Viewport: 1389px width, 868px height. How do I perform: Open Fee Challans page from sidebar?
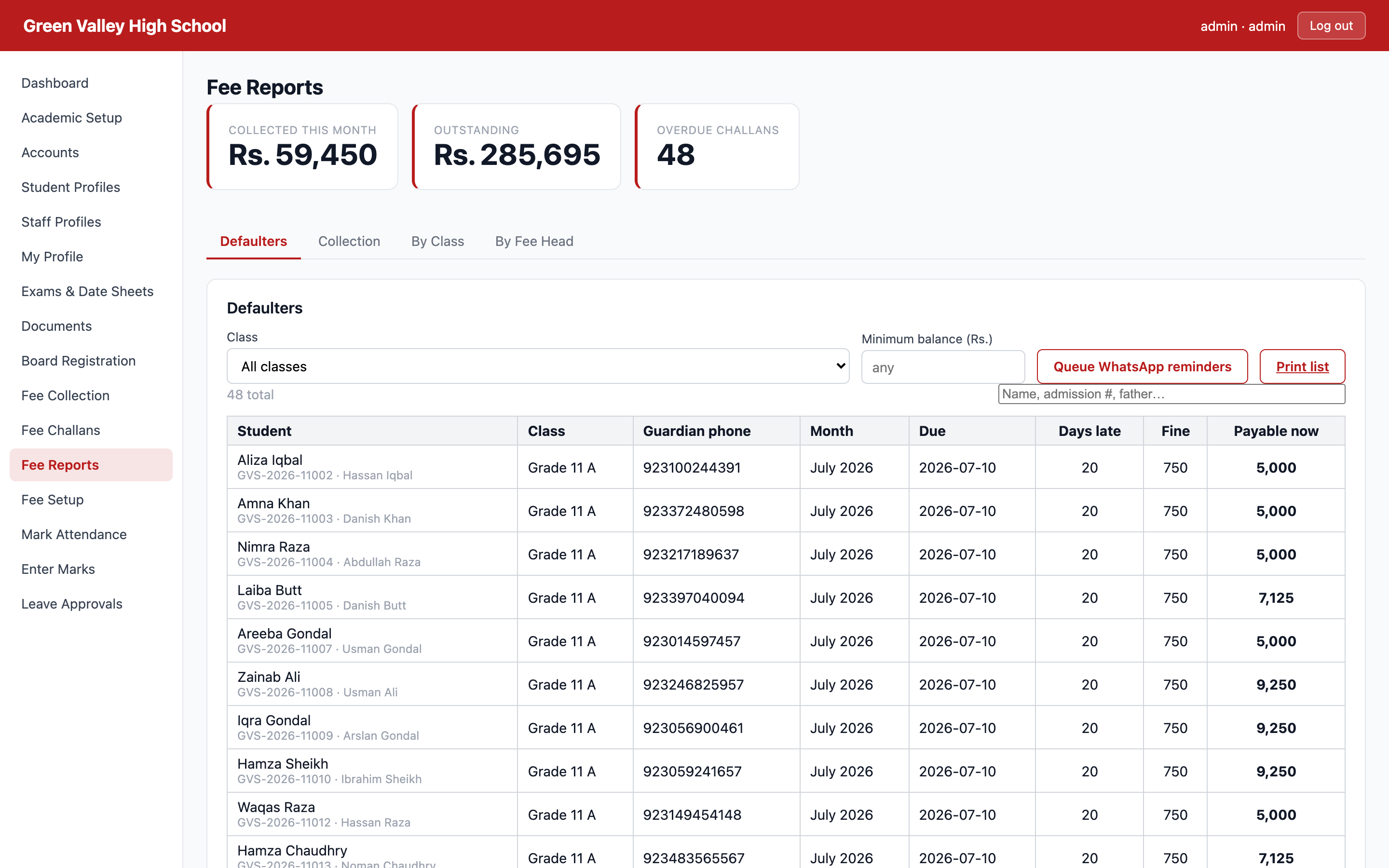[x=61, y=430]
